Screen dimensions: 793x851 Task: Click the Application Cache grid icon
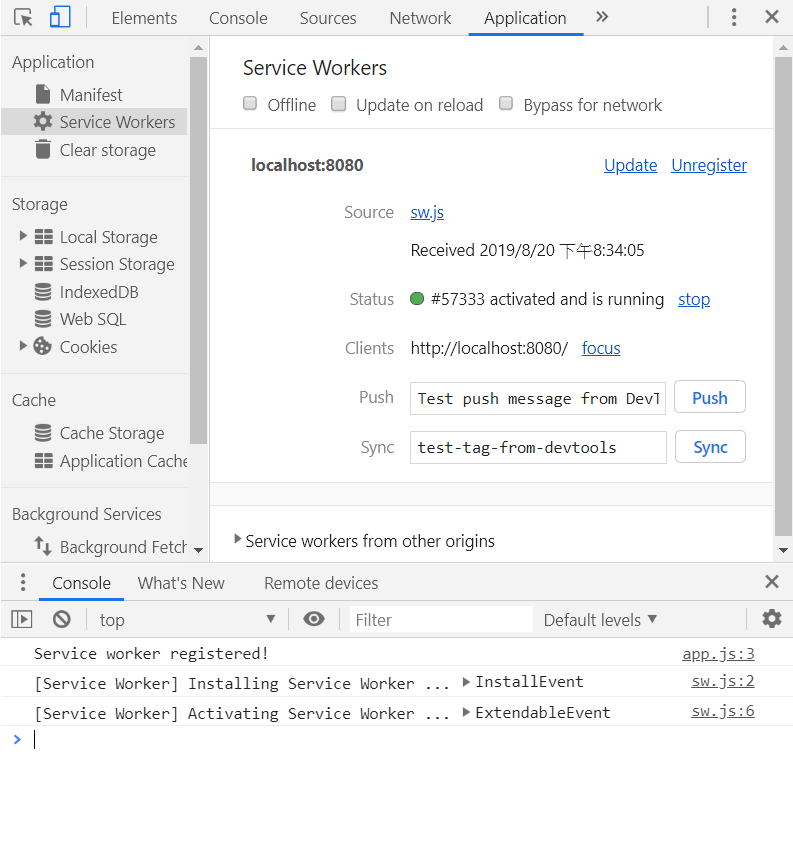[x=43, y=460]
